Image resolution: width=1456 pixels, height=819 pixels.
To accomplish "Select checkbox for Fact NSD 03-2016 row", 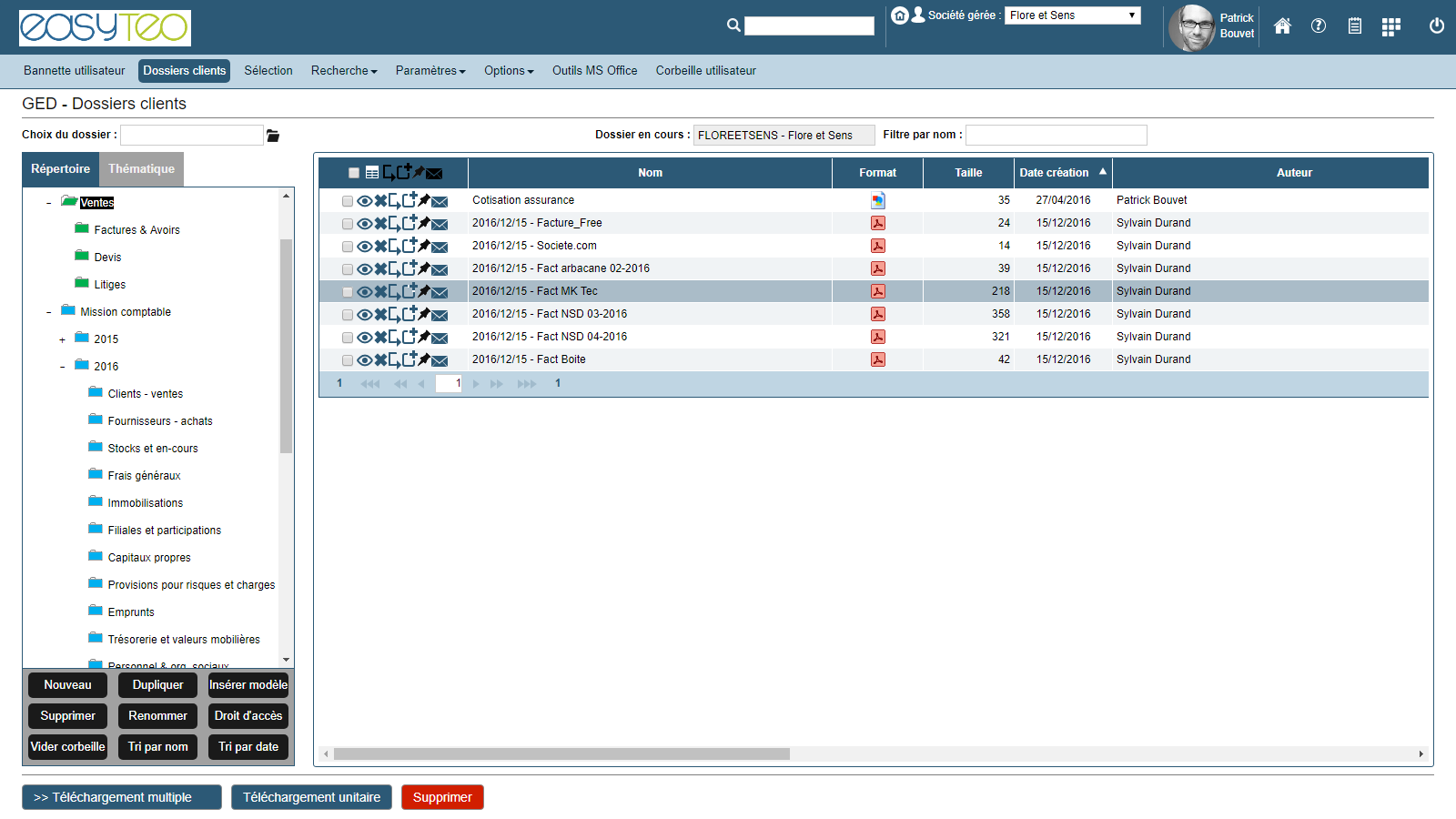I will [348, 315].
